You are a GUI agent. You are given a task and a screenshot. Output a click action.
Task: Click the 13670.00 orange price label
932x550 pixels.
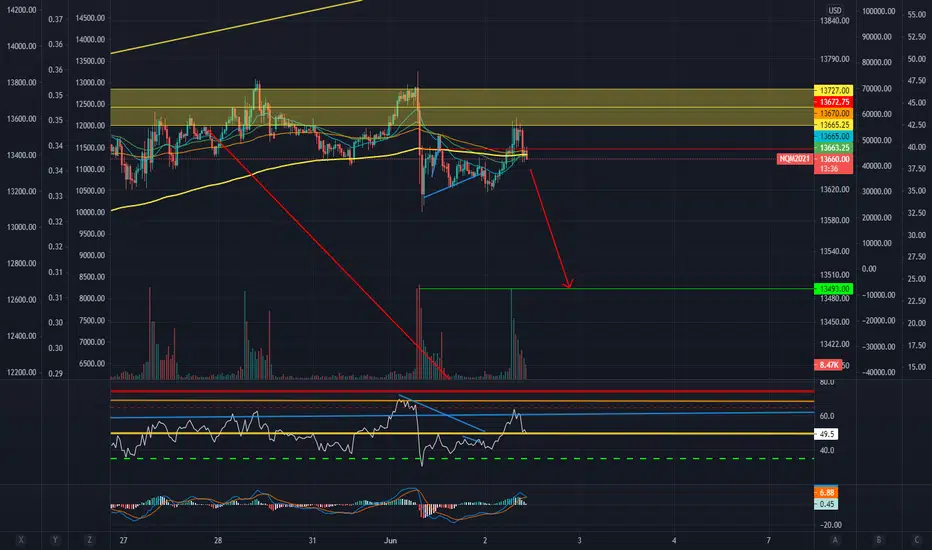pos(833,113)
